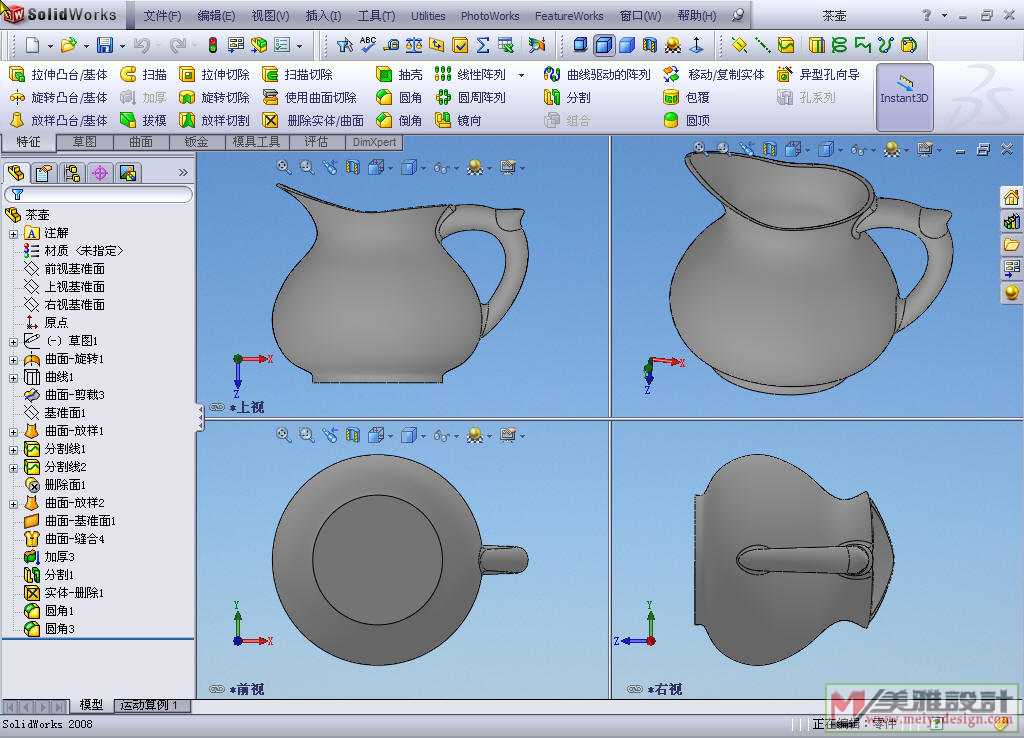
Task: Select 圆角3 in the feature tree
Action: (58, 629)
